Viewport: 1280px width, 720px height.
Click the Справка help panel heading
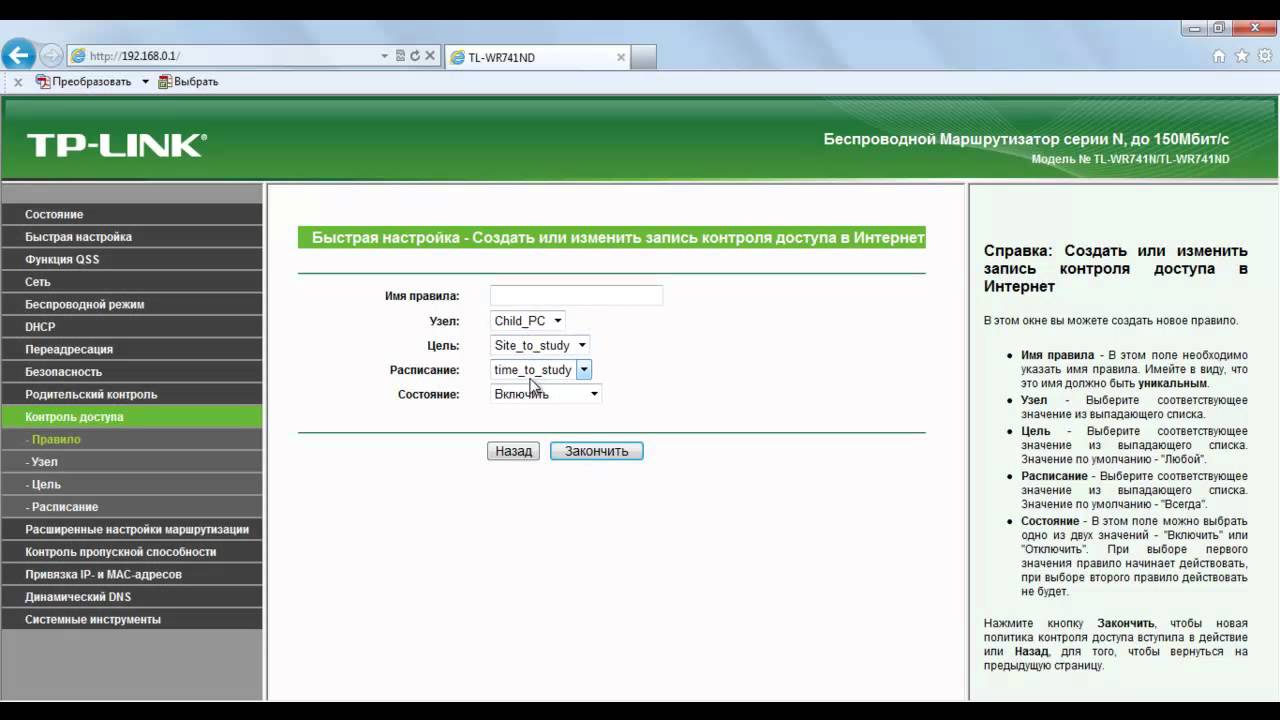[x=1116, y=268]
